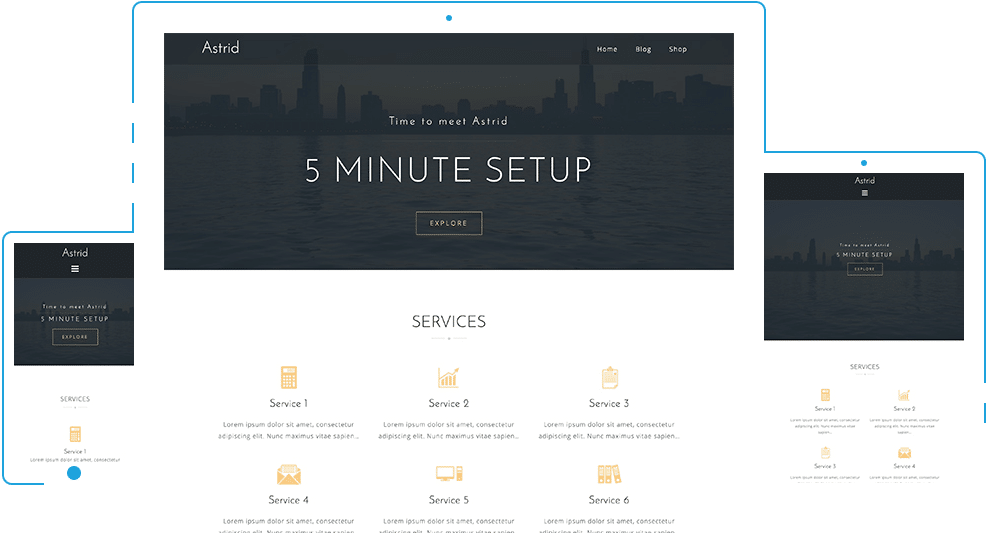Click EXPLORE button in tablet preview
Screen dimensions: 986x533
coord(865,269)
